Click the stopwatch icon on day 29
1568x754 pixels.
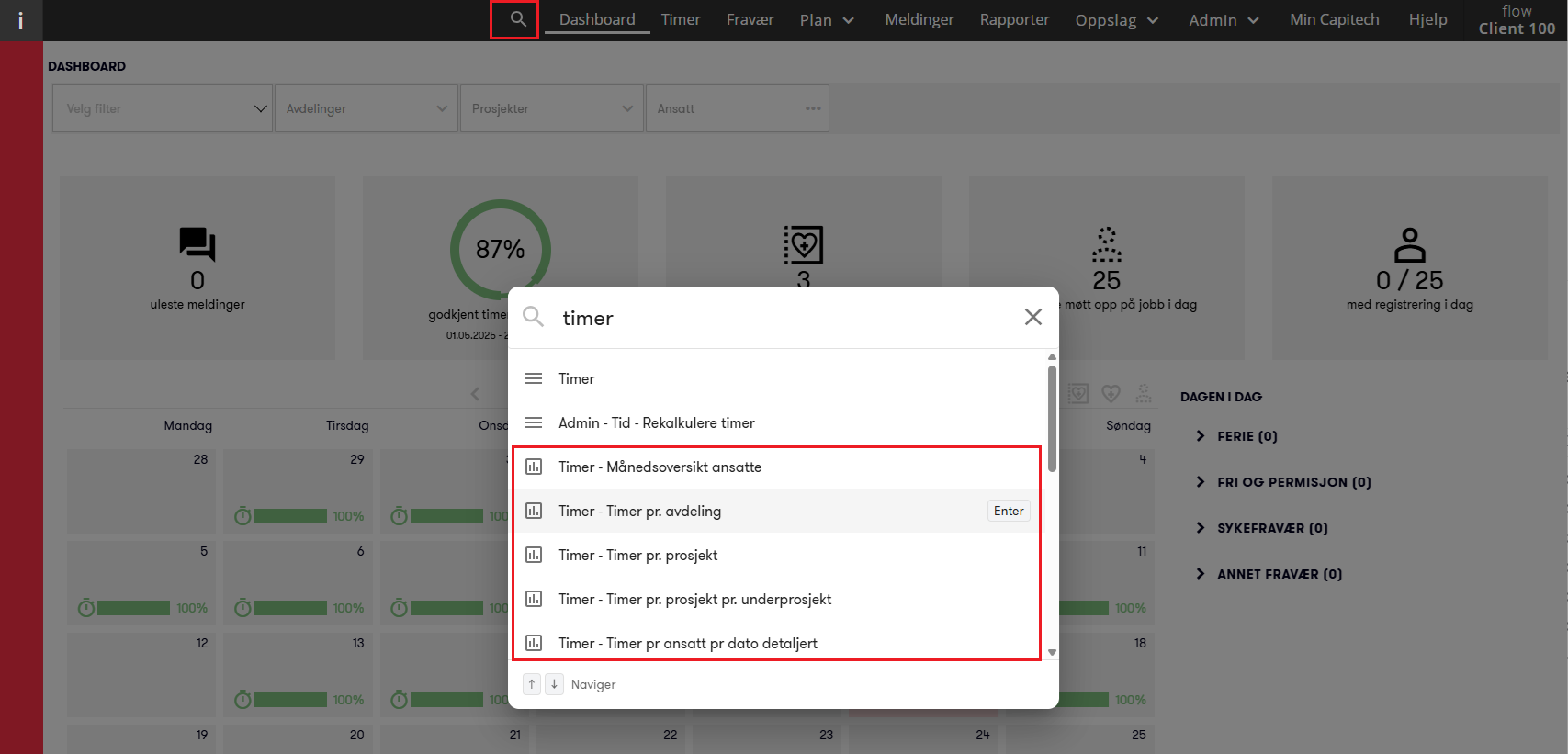click(243, 516)
